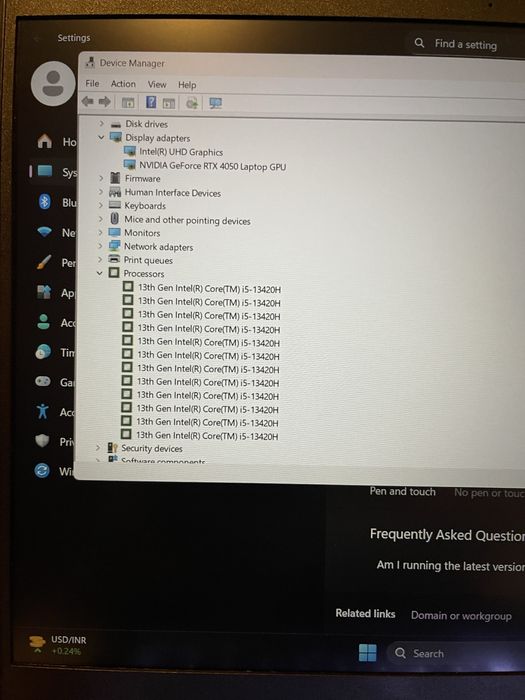Collapse the Display adapters node
The width and height of the screenshot is (525, 700).
click(x=101, y=137)
